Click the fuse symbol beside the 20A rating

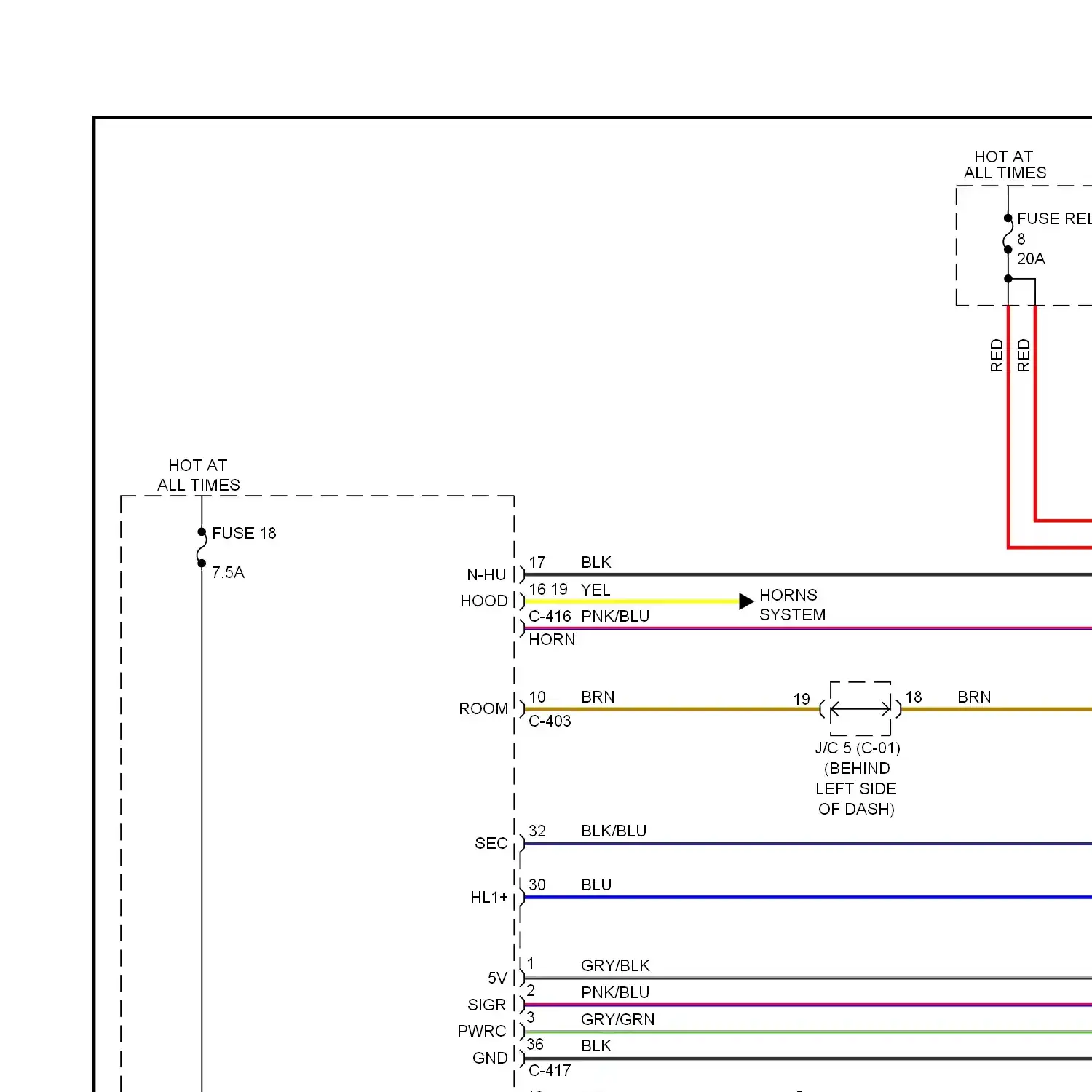pos(1008,234)
